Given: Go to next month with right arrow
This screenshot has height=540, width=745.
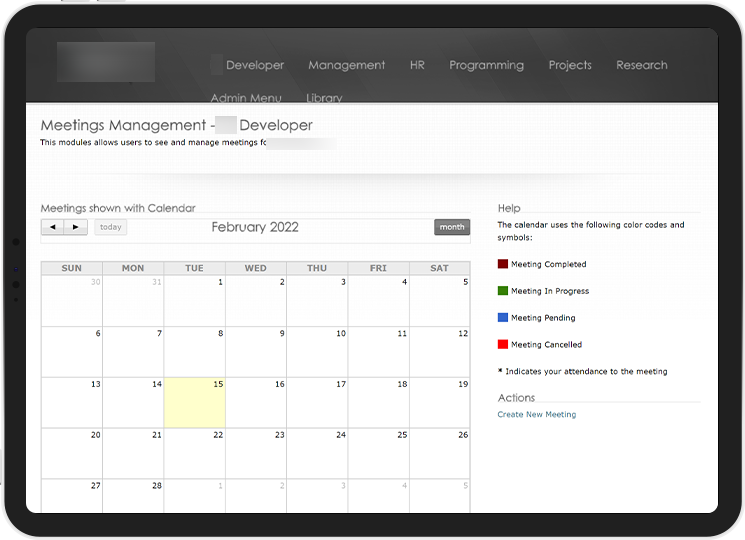Looking at the screenshot, I should click(76, 227).
